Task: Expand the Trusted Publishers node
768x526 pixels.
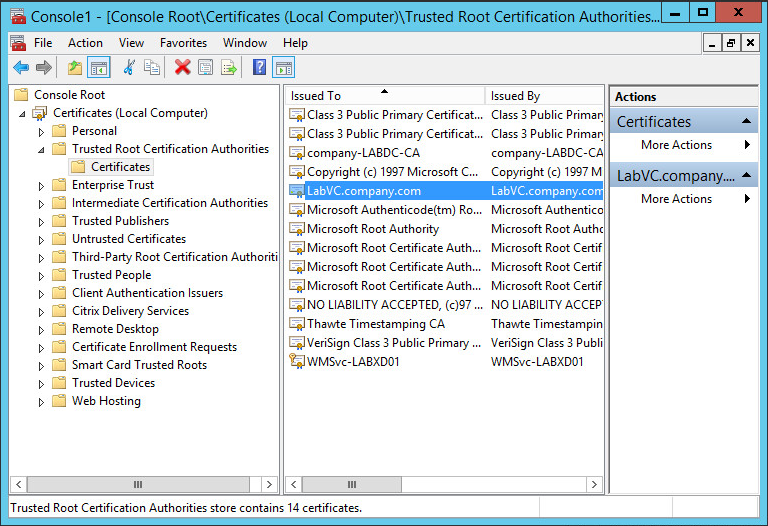Action: click(x=41, y=222)
